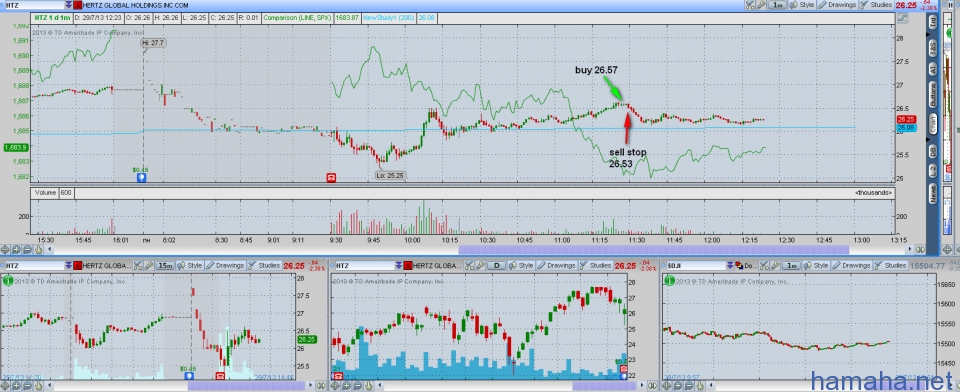Click the dividend marker icon on the main chart
The height and width of the screenshot is (392, 960).
point(141,178)
